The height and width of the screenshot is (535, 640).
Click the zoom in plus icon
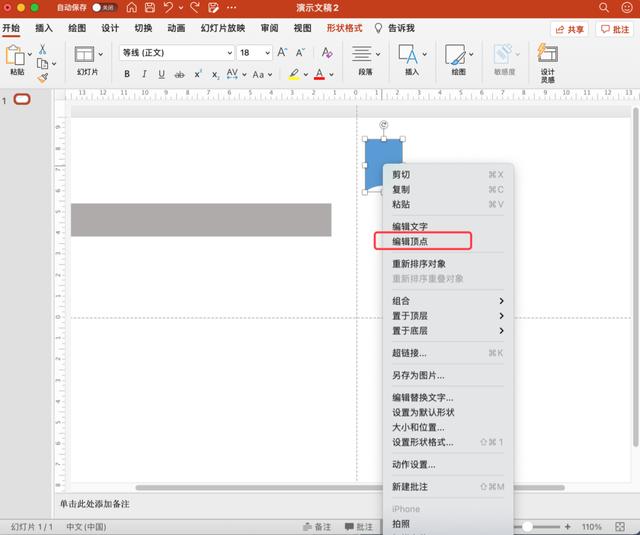(x=567, y=527)
